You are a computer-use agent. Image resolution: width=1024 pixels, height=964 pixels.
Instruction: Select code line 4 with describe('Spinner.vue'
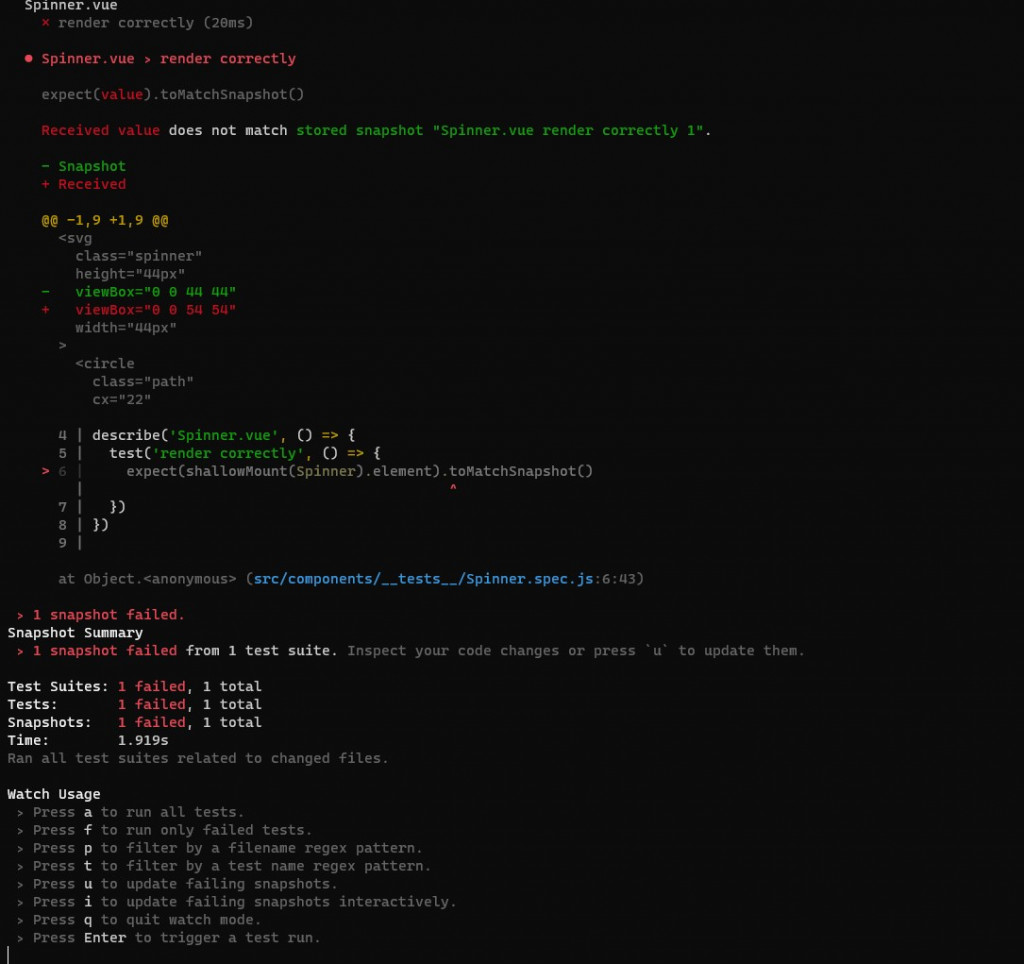point(206,435)
